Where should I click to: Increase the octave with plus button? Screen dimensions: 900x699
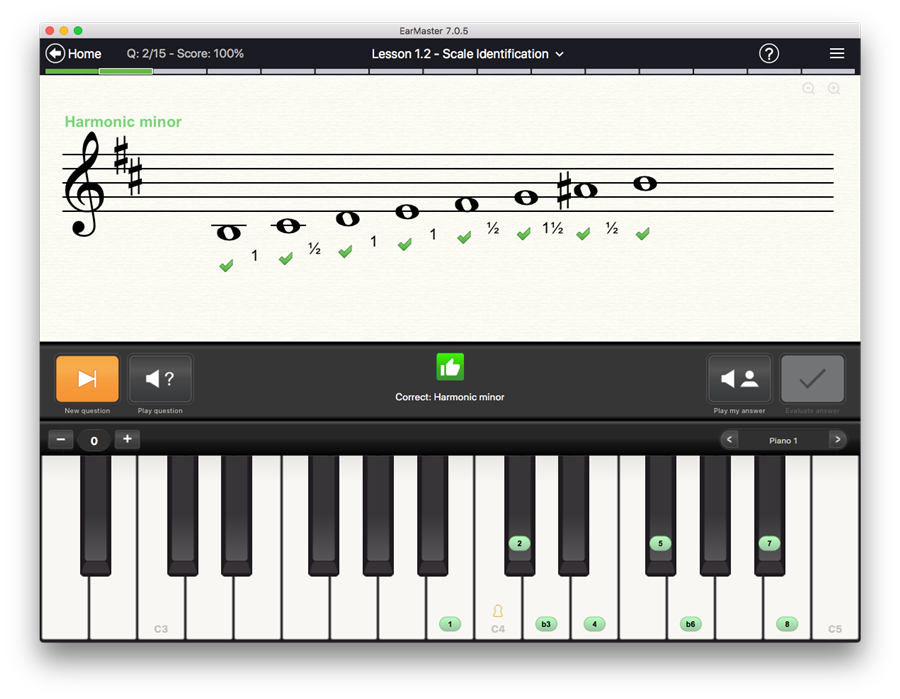127,439
